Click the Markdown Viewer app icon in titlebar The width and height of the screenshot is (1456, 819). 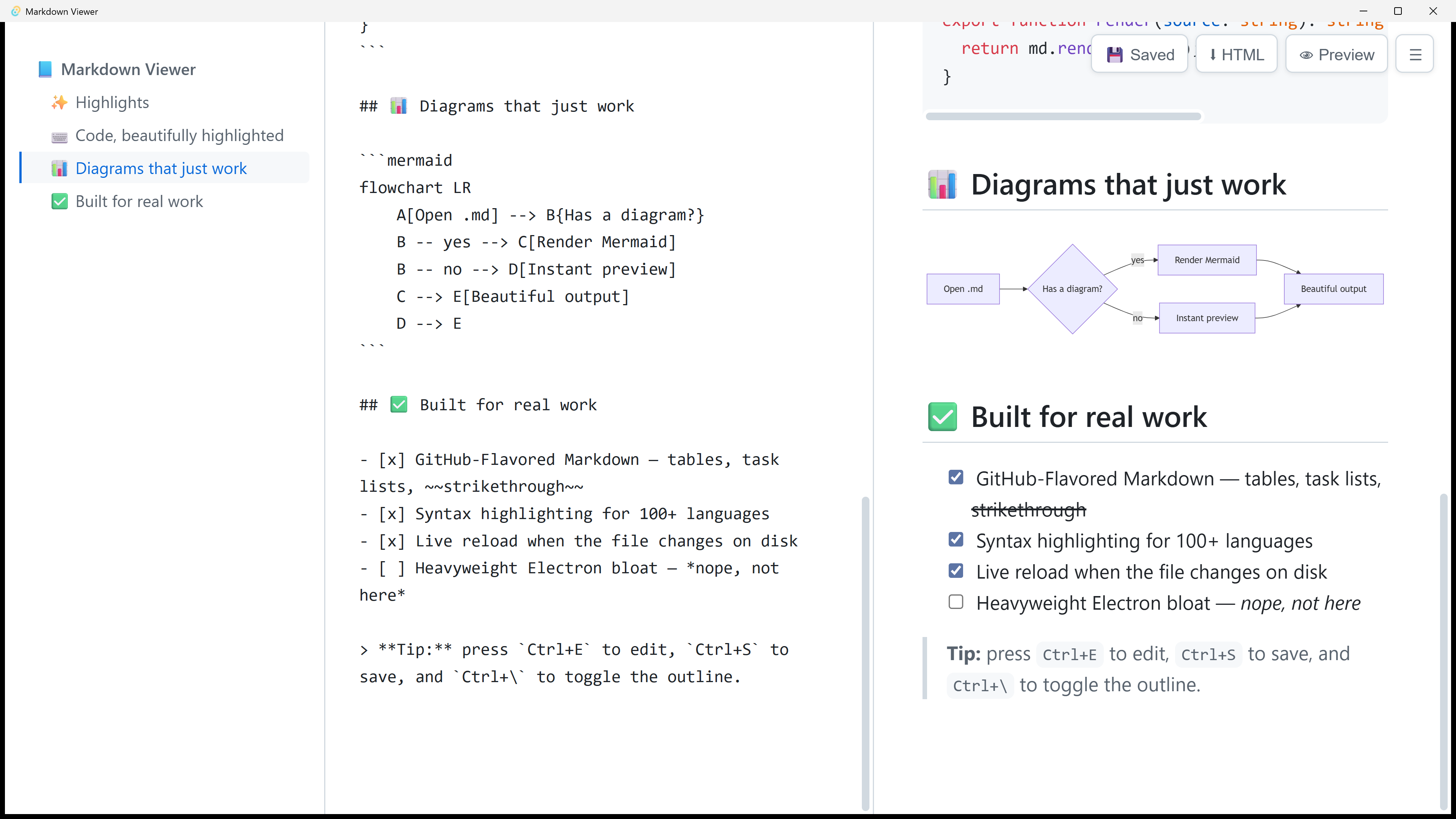[x=15, y=11]
